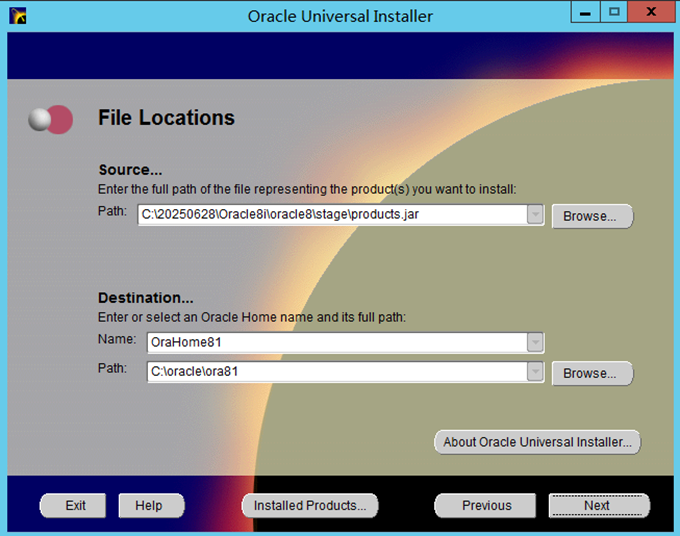Open Help for File Locations
680x536 pixels.
click(151, 506)
